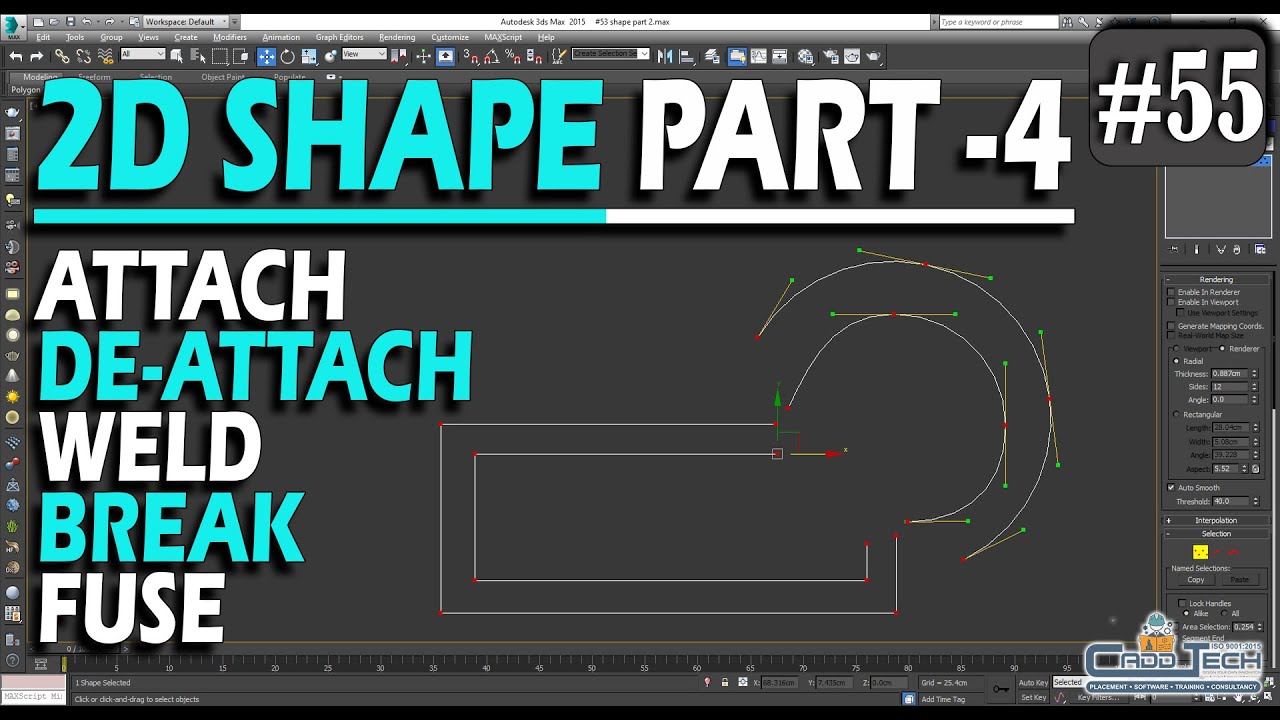1280x720 pixels.
Task: Click Add Time Tag
Action: 943,699
